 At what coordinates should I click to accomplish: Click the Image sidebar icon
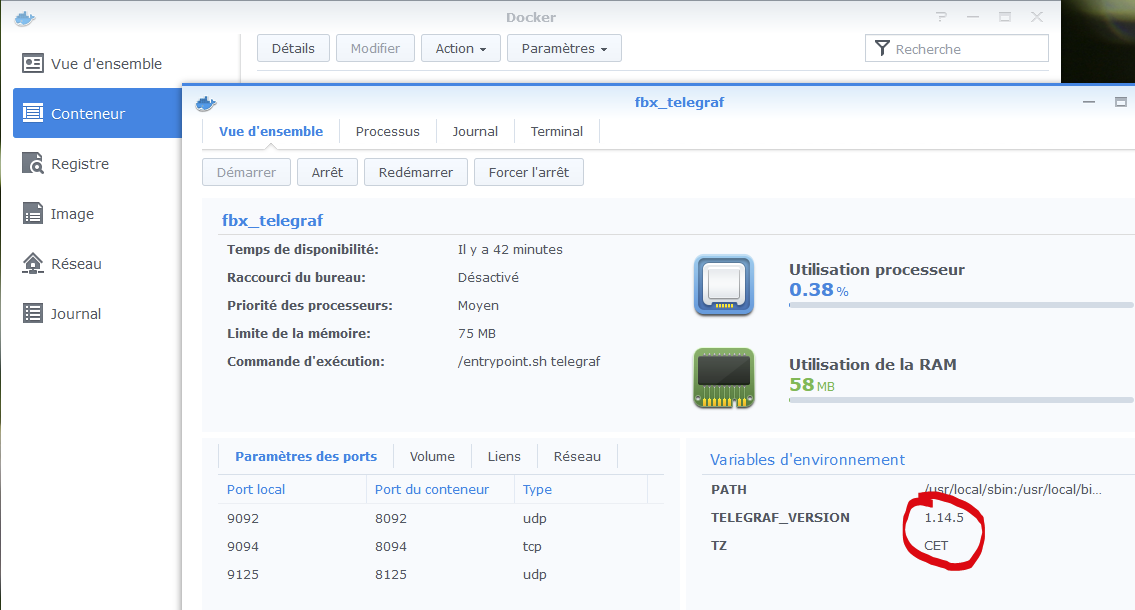coord(34,214)
